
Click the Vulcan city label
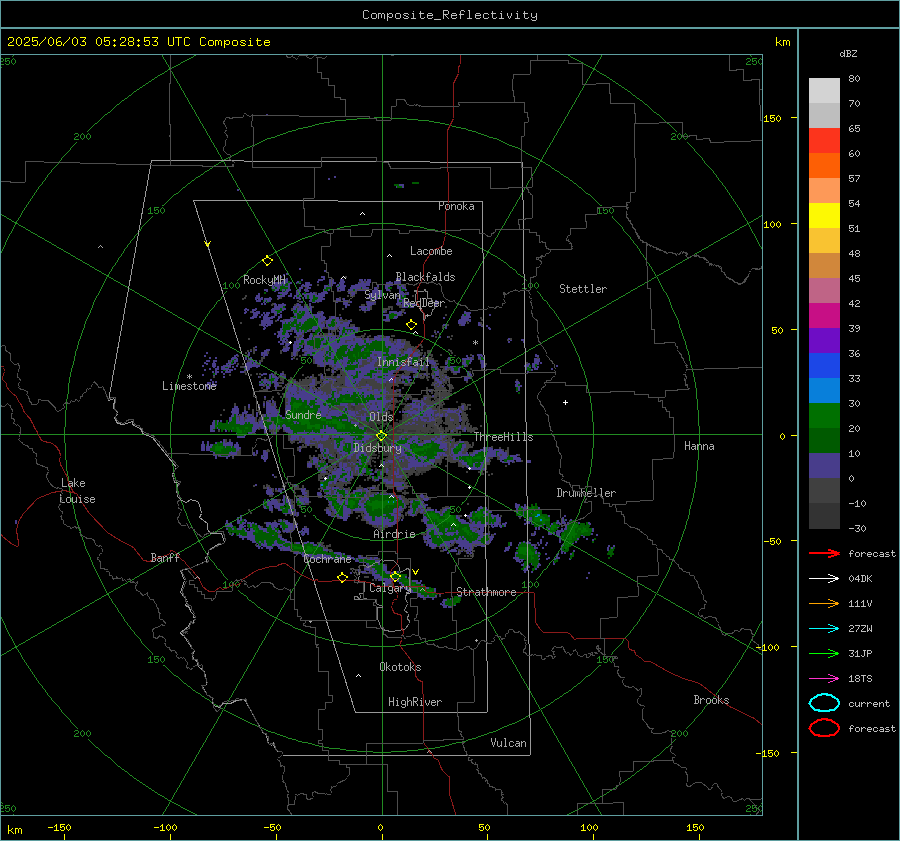508,743
